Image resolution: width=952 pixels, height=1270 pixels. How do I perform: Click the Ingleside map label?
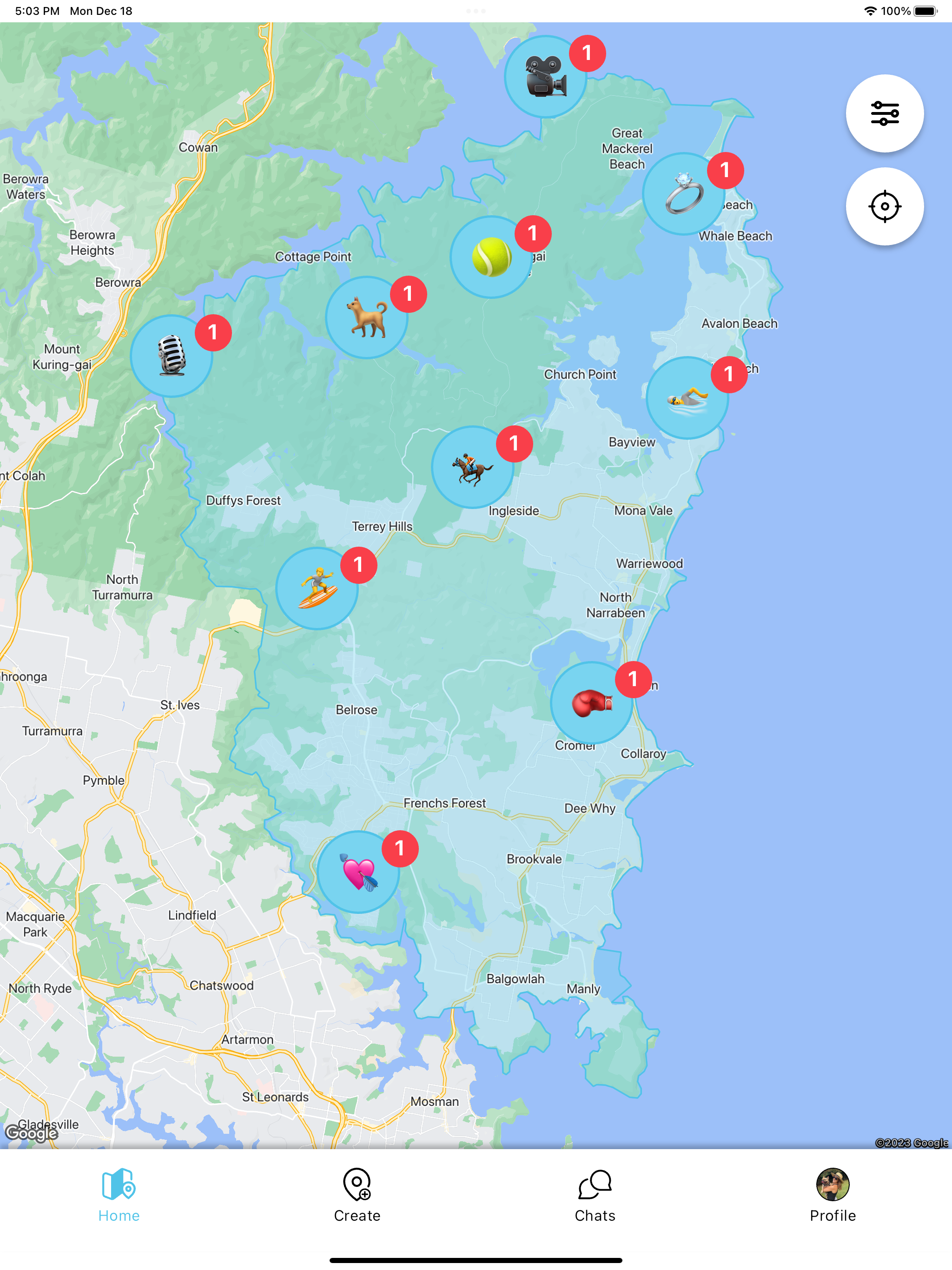pyautogui.click(x=514, y=511)
